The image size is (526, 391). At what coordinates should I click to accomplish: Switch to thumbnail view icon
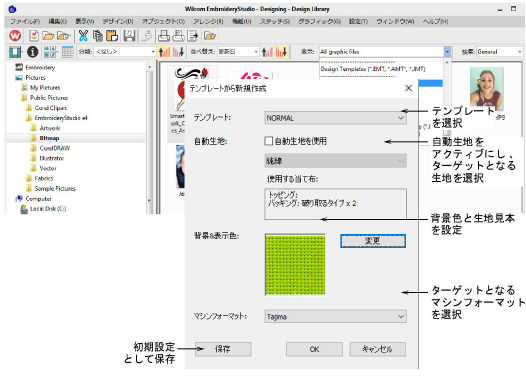coord(50,52)
